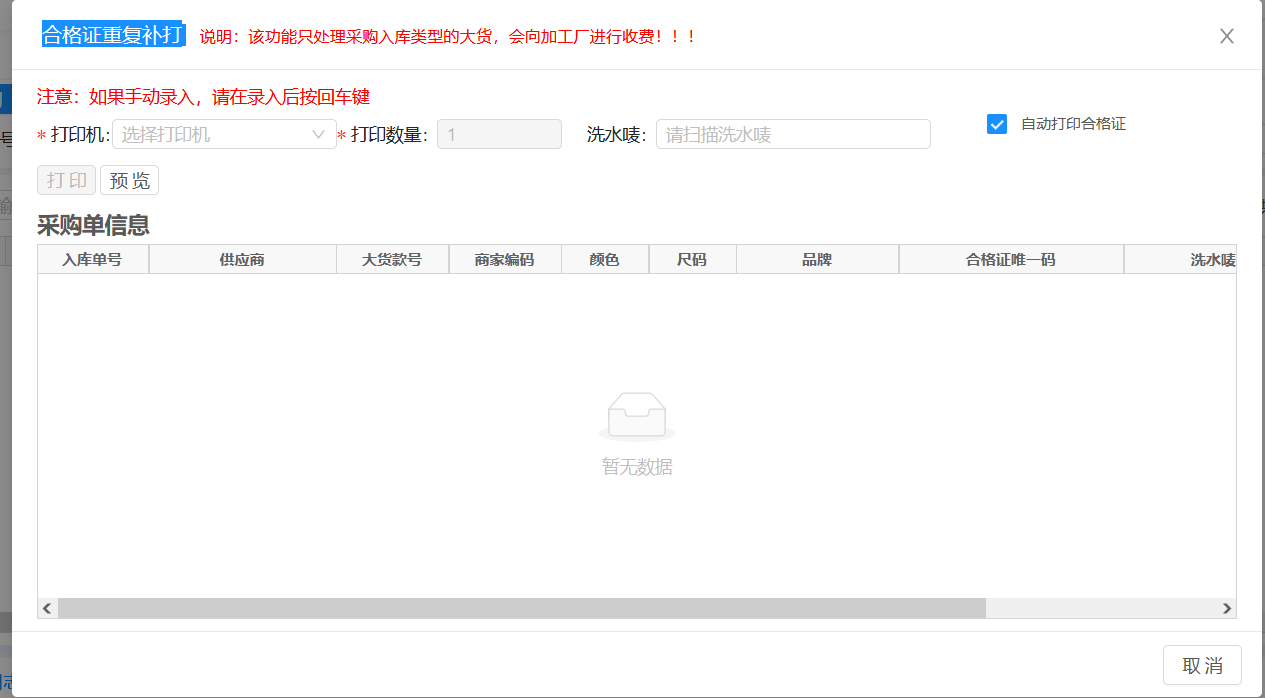This screenshot has height=698, width=1265.
Task: Click the horizontal scrollbar thumb
Action: point(520,608)
